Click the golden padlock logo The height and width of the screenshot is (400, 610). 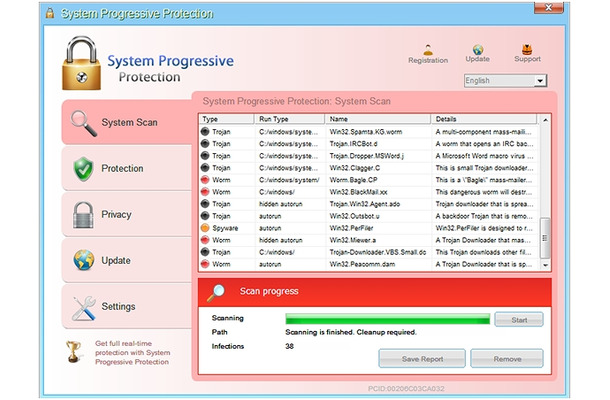pos(81,63)
